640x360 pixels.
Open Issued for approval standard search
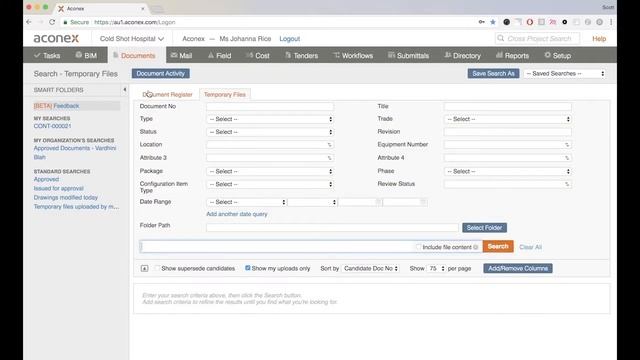coord(58,189)
